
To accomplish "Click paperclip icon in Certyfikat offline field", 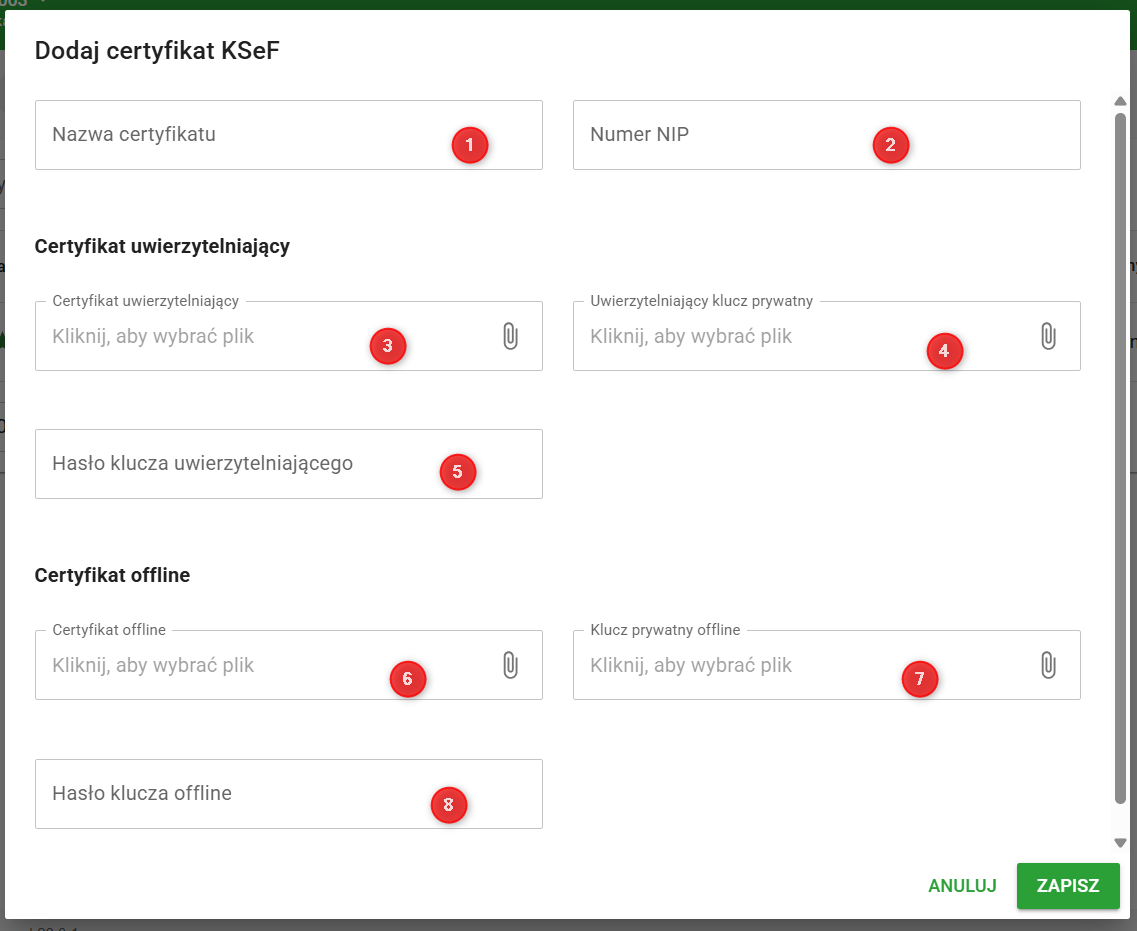I will (510, 665).
